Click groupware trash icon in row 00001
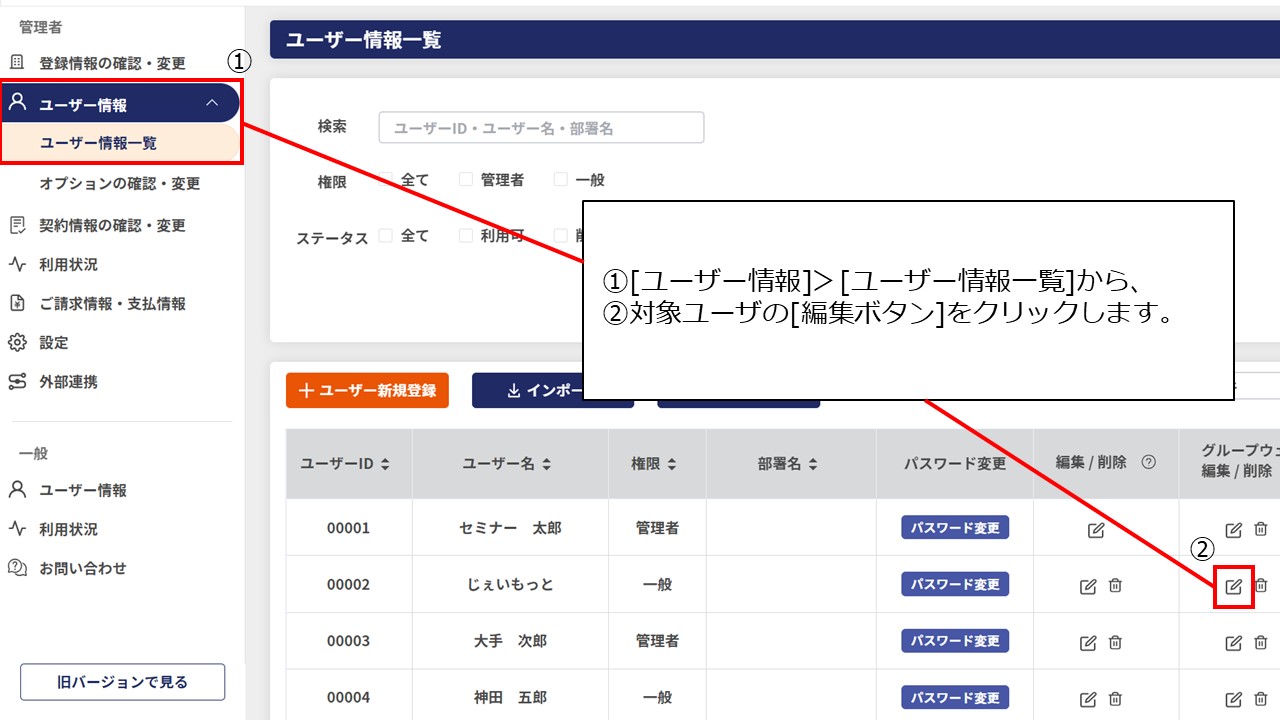1280x720 pixels. coord(1261,529)
